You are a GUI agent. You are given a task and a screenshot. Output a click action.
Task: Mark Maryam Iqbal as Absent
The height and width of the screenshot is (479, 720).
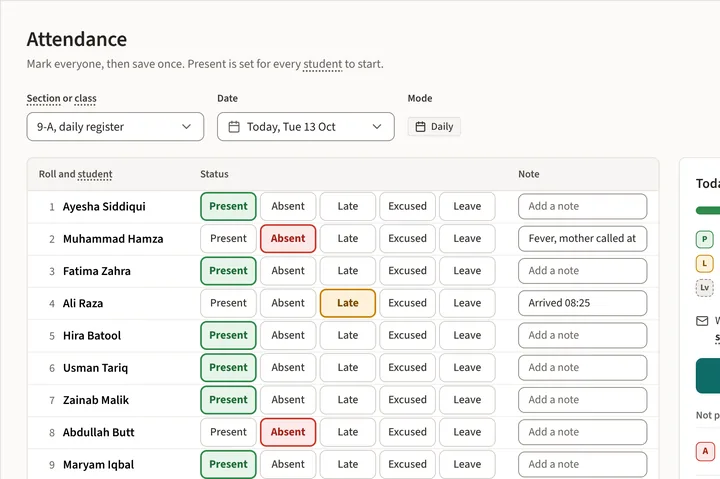[x=288, y=464]
